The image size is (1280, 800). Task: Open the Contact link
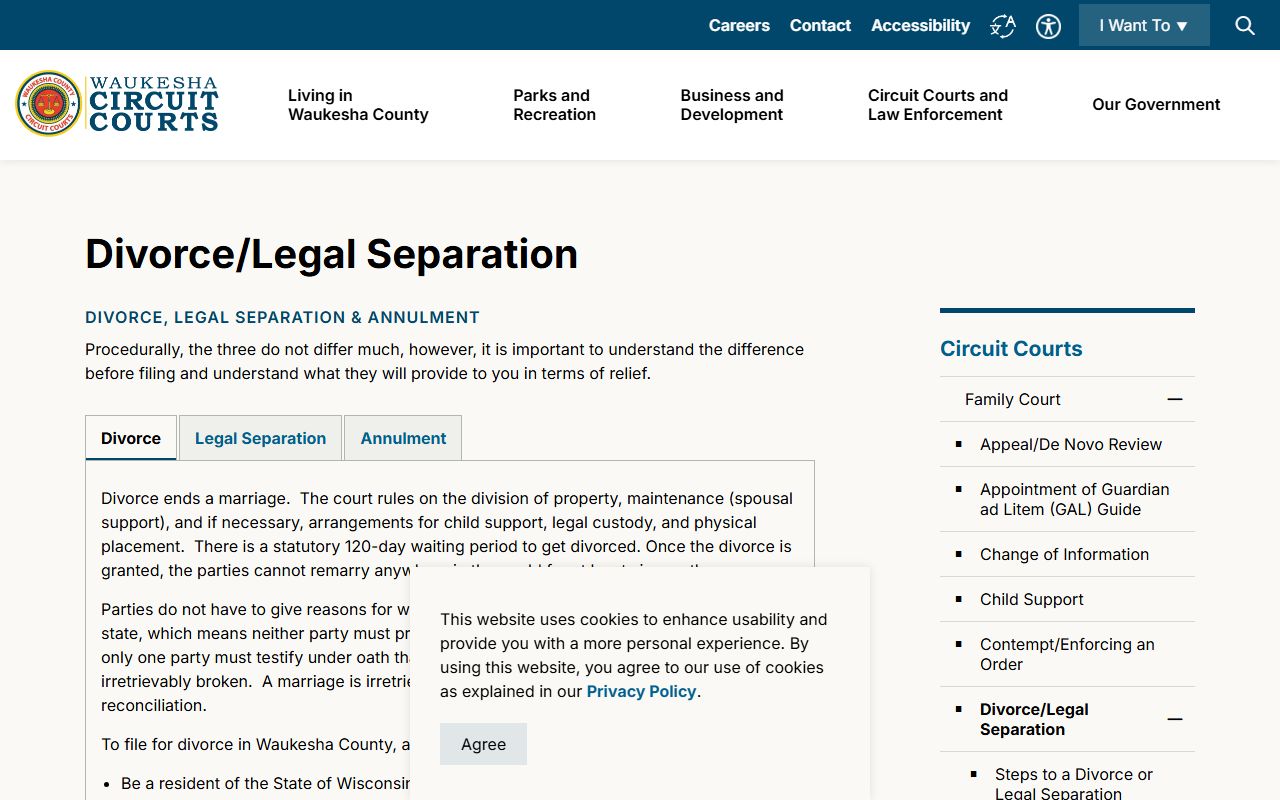[820, 25]
